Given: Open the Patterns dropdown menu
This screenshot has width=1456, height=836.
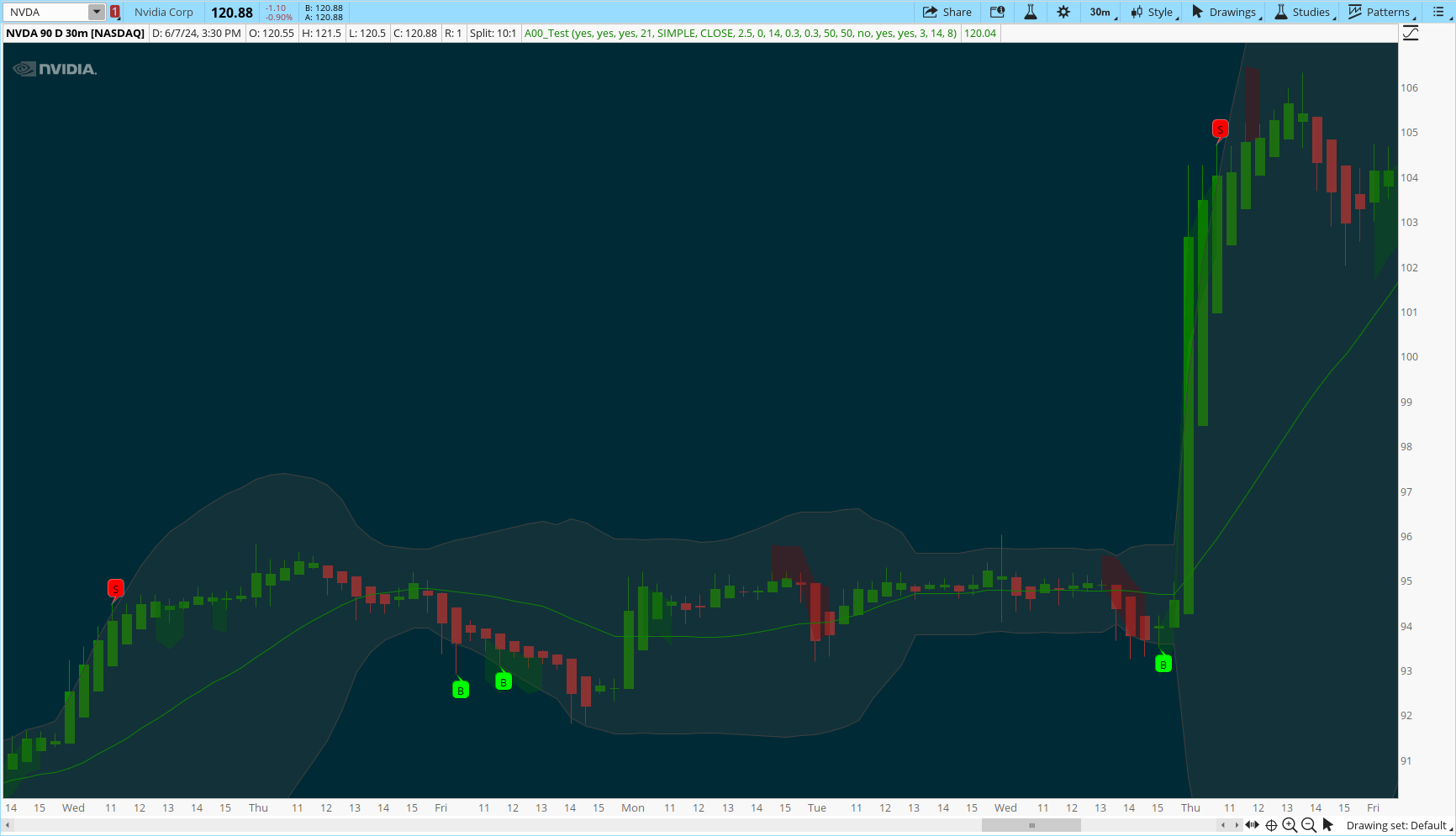Looking at the screenshot, I should pyautogui.click(x=1380, y=12).
